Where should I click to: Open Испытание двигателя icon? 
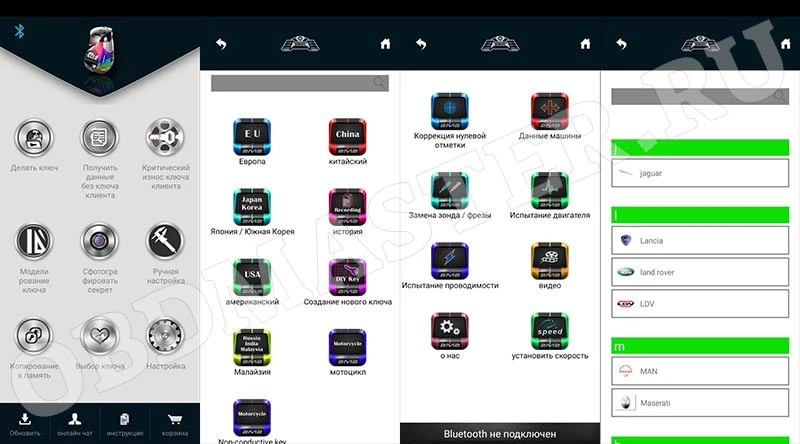(x=549, y=190)
